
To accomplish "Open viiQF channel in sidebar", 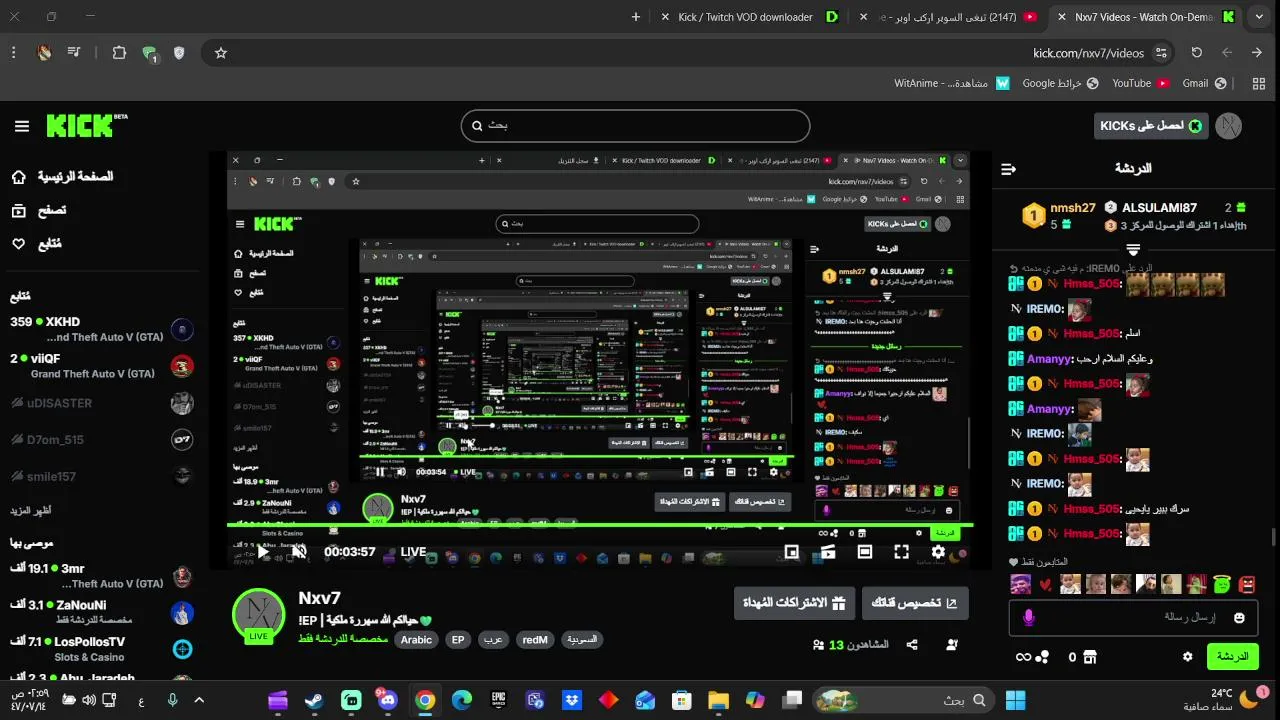I will click(100, 366).
